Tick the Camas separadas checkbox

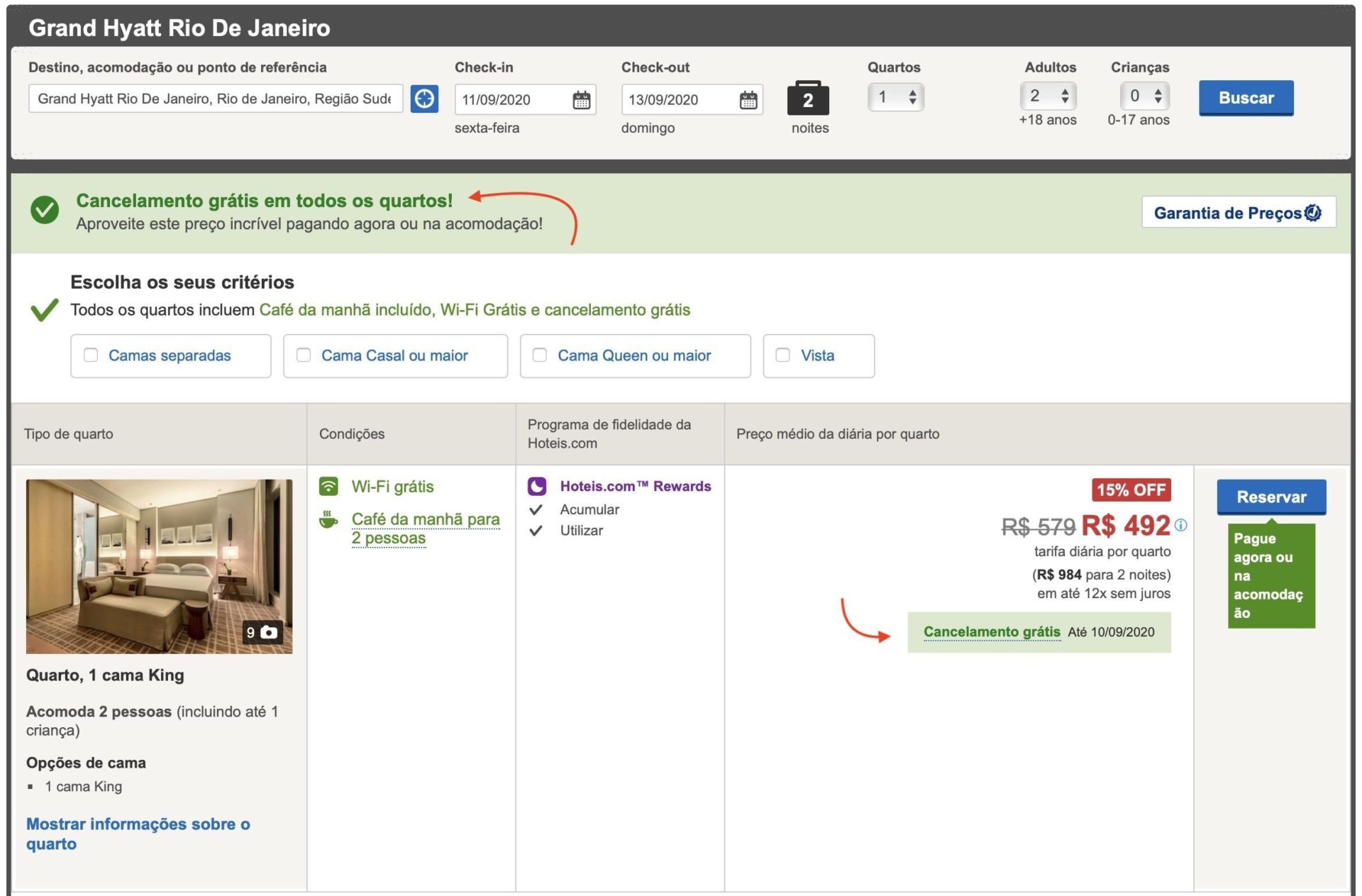[x=91, y=355]
